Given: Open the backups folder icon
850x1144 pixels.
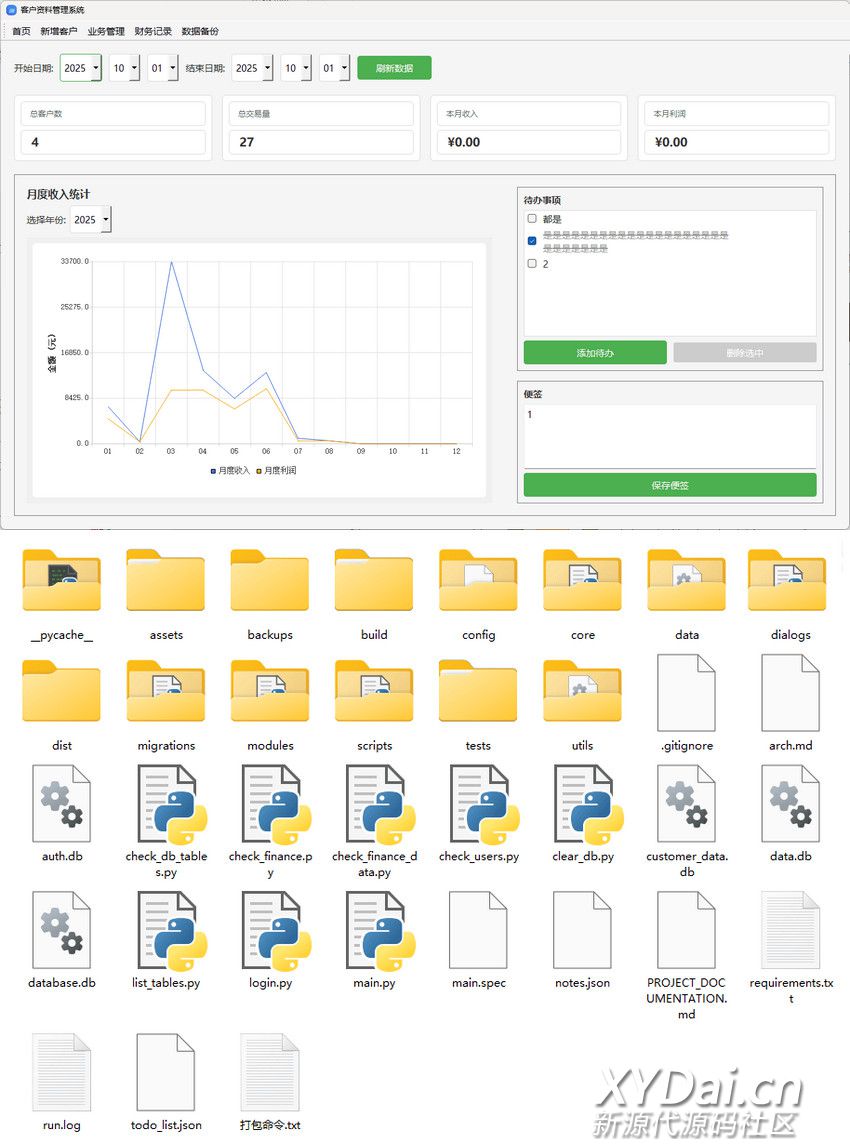Looking at the screenshot, I should coord(270,583).
